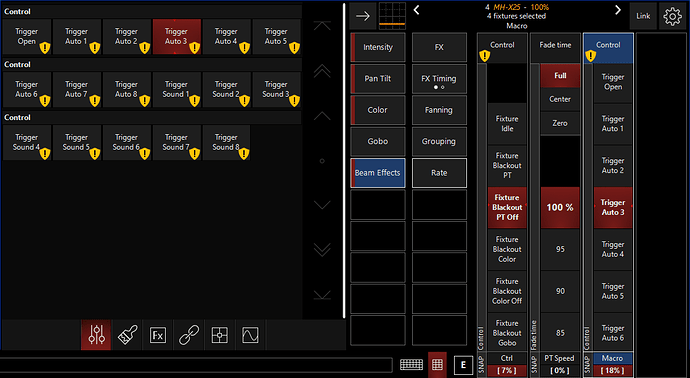Screen dimensions: 690x378
Task: Click the chain link icon in bottom toolbar
Action: coord(189,335)
